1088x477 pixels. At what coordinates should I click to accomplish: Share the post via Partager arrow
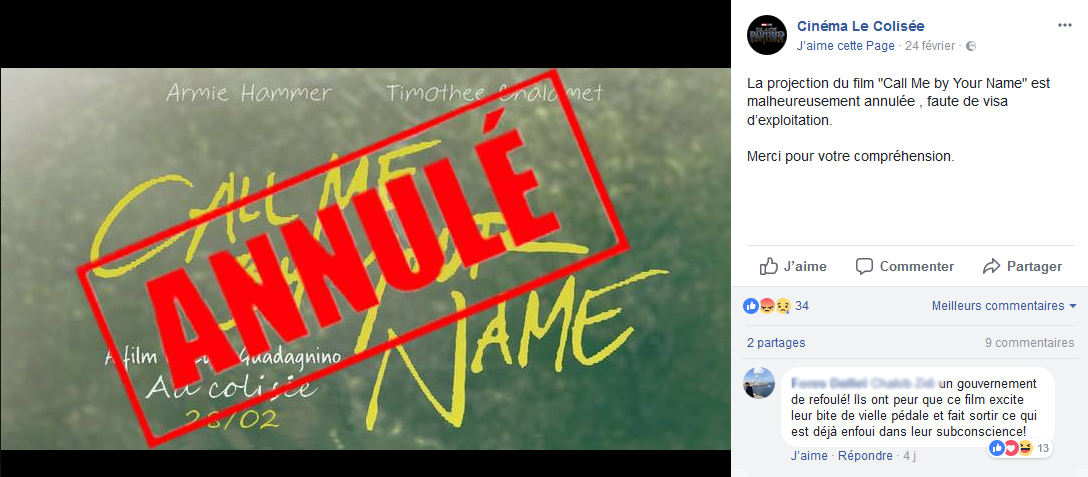(x=1022, y=267)
